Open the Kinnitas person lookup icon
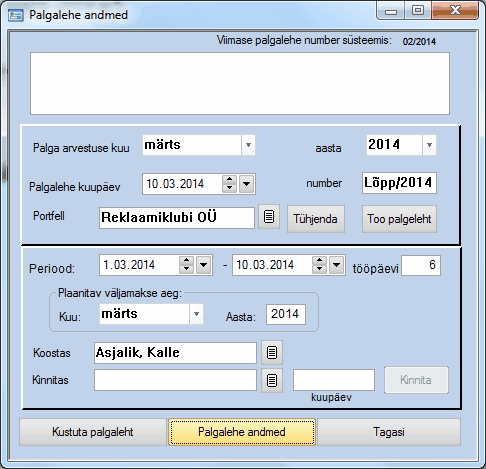486x469 pixels. 272,380
